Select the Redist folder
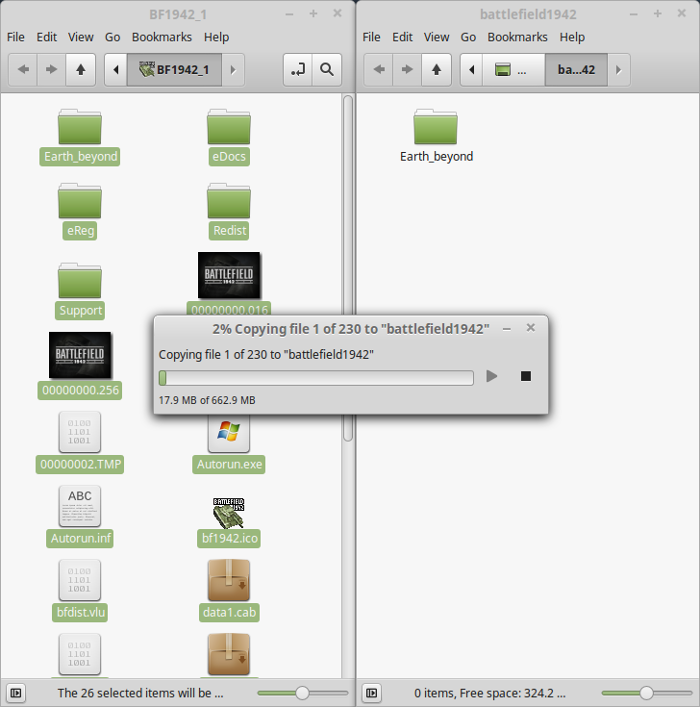The height and width of the screenshot is (707, 700). [x=229, y=211]
